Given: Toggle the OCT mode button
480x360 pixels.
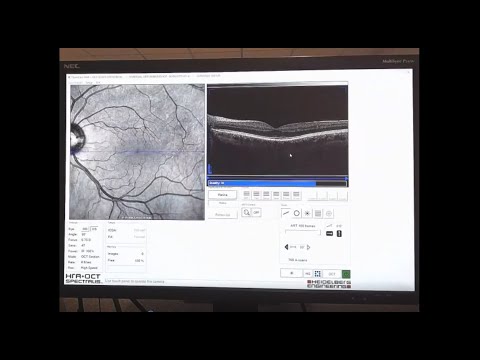Looking at the screenshot, I should click(332, 274).
